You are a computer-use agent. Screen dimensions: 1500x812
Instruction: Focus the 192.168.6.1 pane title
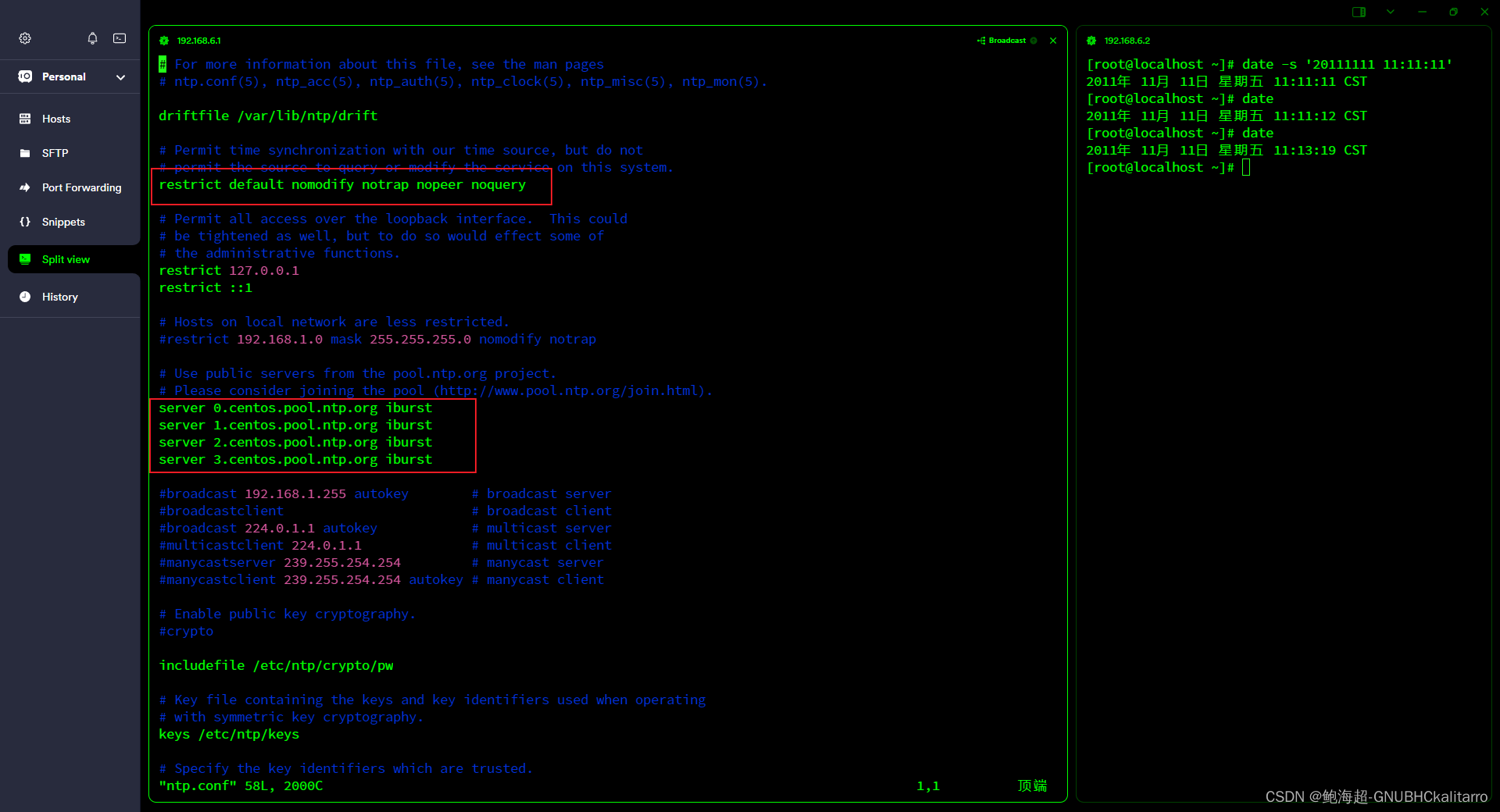click(x=199, y=41)
